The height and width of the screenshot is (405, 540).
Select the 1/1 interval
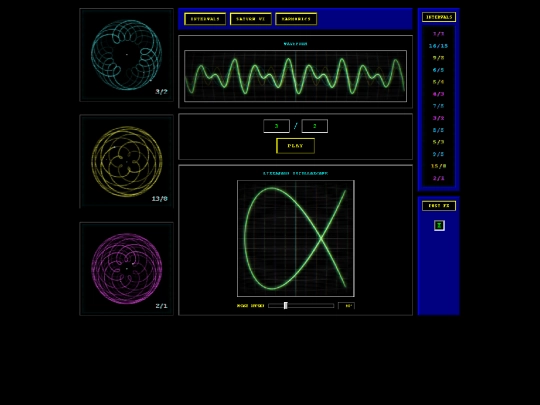coord(438,34)
